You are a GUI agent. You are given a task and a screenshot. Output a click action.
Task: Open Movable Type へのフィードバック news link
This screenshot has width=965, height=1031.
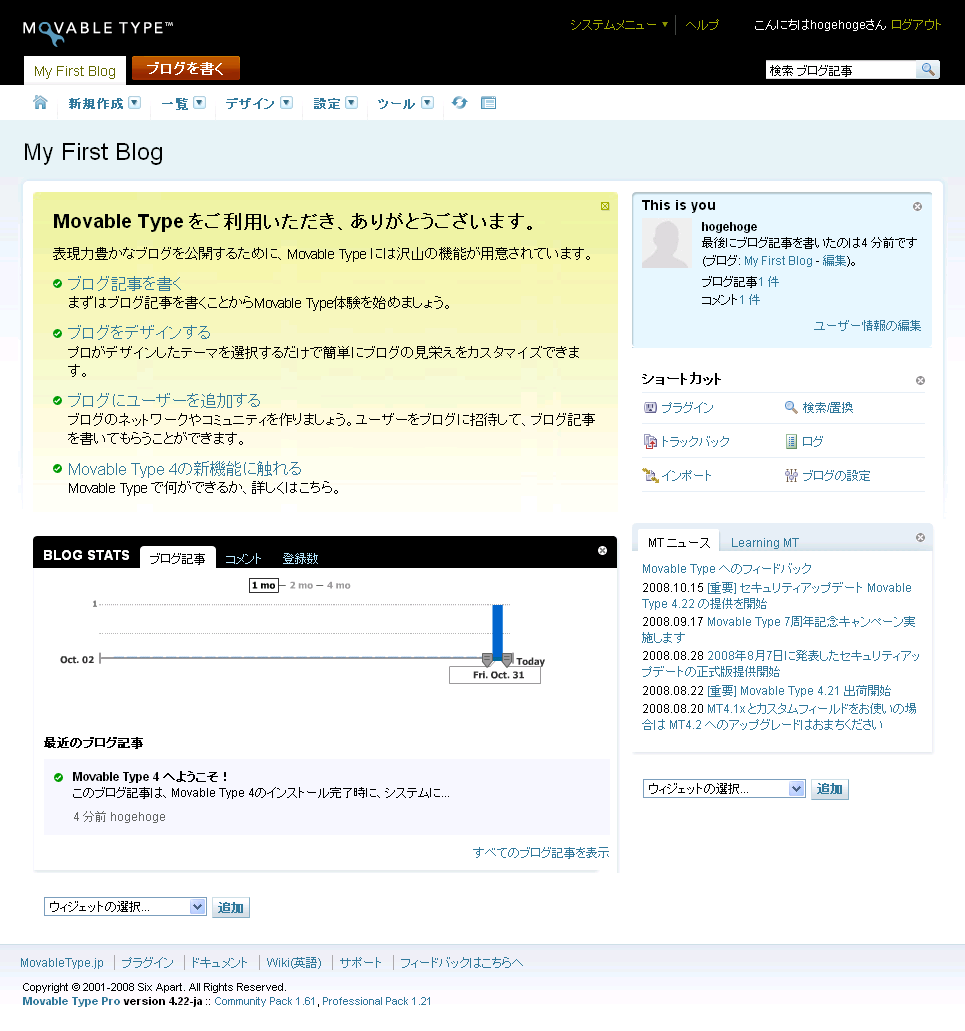click(726, 569)
